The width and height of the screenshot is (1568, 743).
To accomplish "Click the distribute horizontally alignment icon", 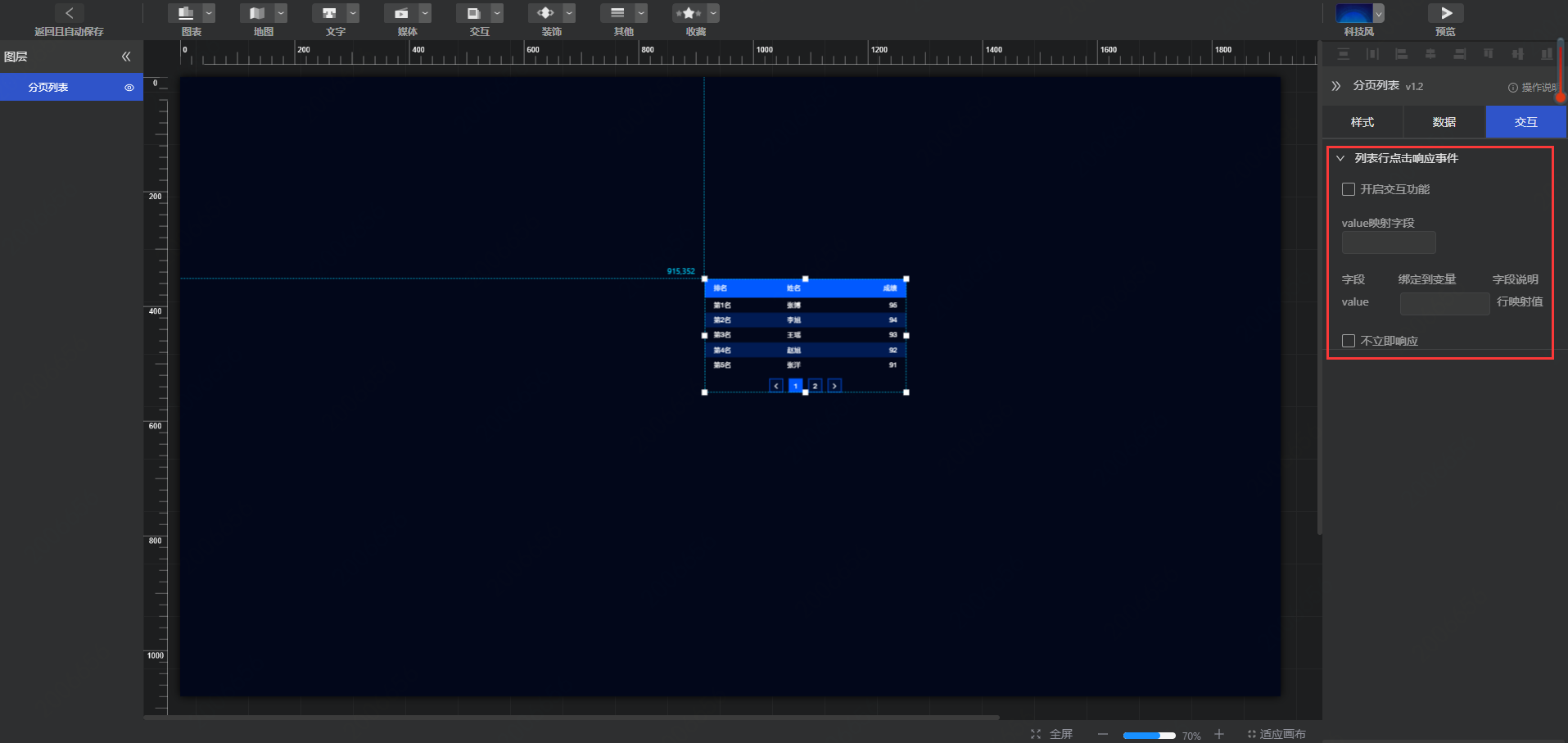I will coord(1372,54).
